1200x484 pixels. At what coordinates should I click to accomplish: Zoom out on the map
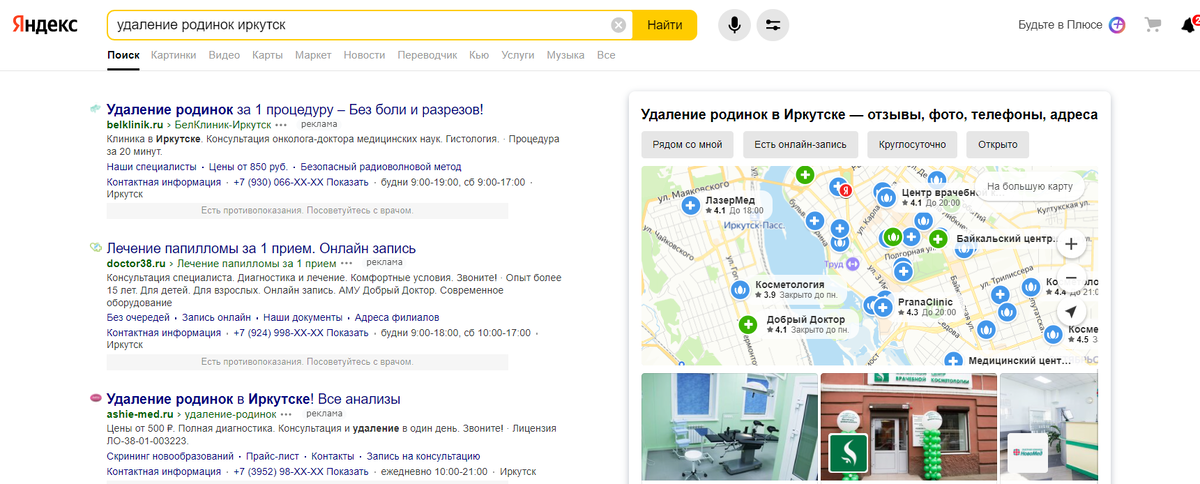[x=1070, y=277]
